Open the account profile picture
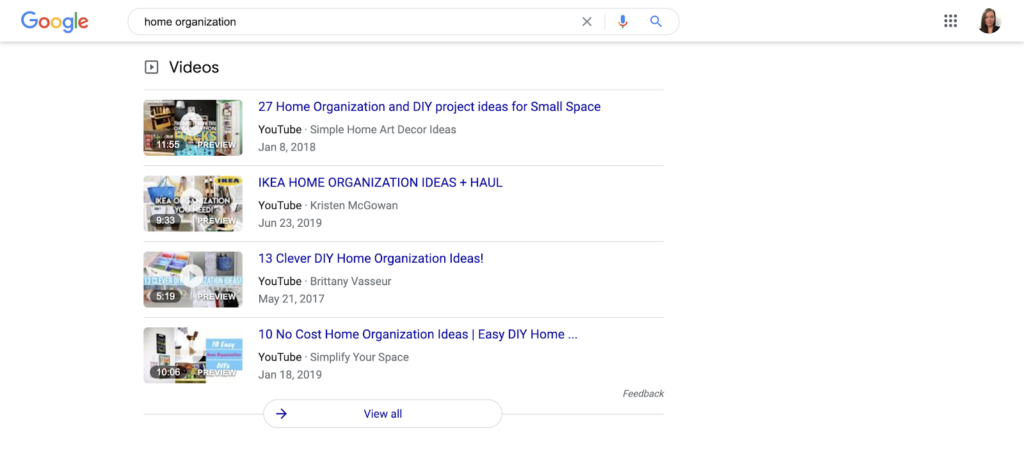 coord(989,22)
